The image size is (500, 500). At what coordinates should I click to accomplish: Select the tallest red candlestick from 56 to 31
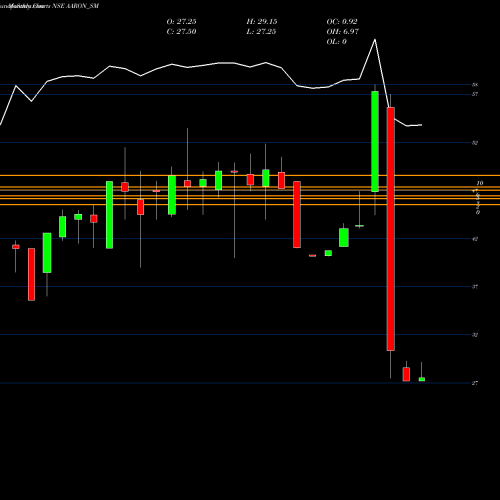coord(391,229)
